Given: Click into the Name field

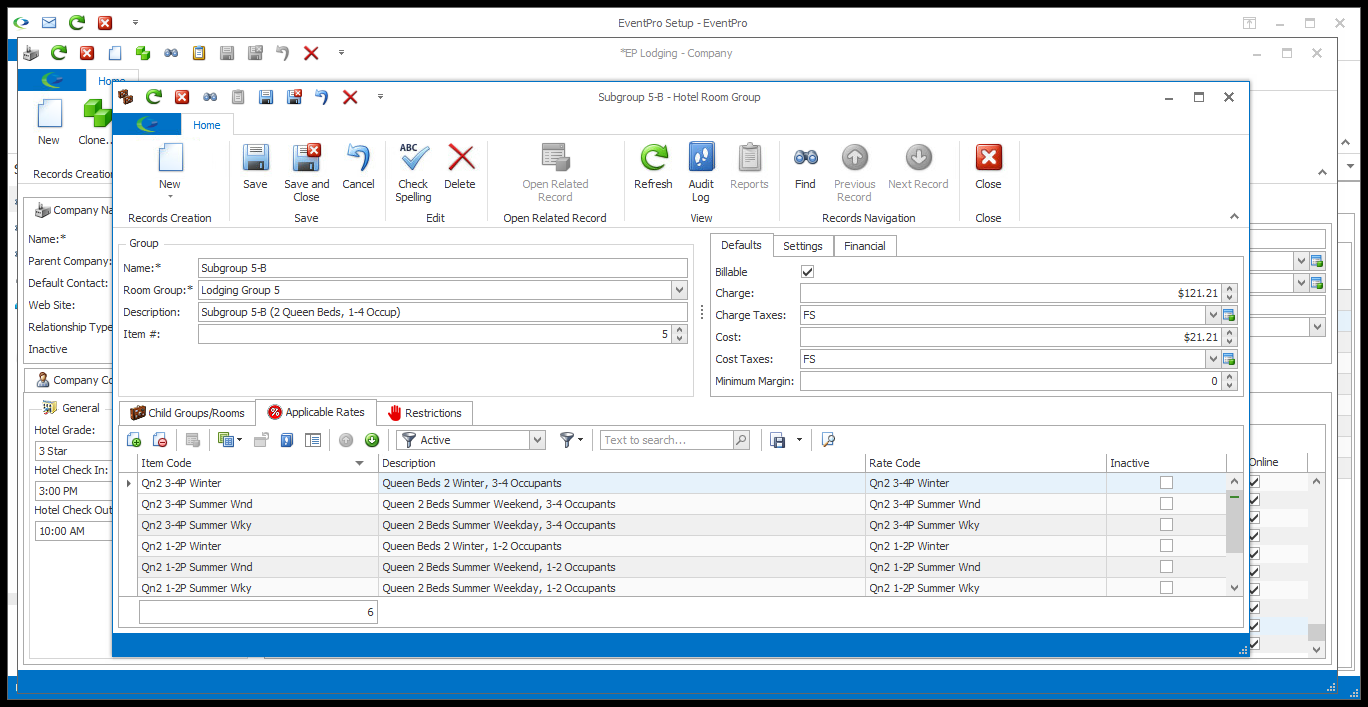Looking at the screenshot, I should point(443,268).
